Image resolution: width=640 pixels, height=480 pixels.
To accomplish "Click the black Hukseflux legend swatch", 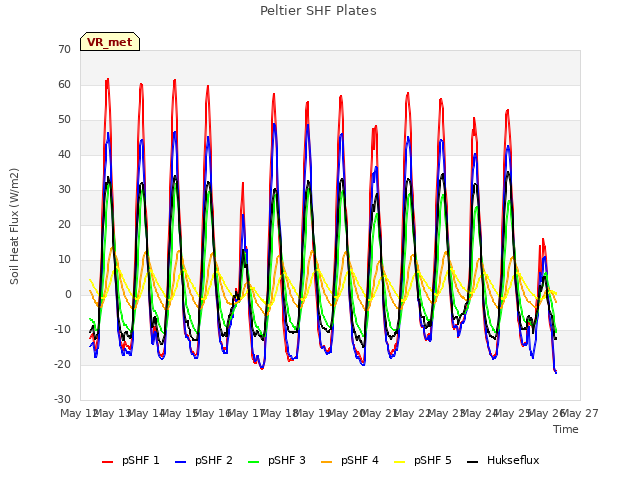I will click(x=473, y=462).
